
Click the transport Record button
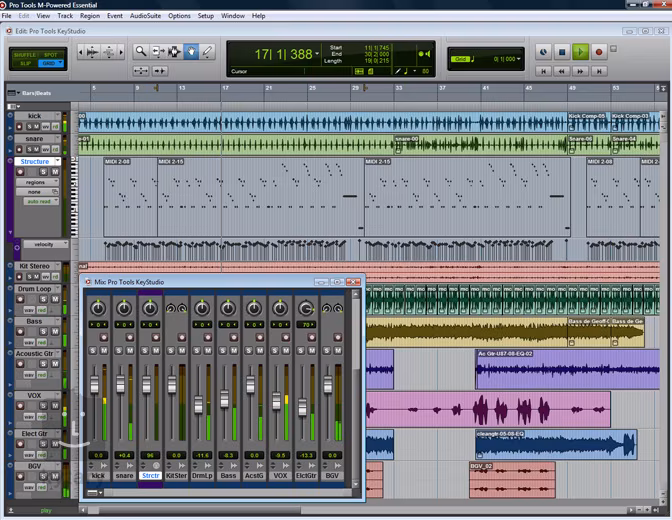(x=599, y=52)
